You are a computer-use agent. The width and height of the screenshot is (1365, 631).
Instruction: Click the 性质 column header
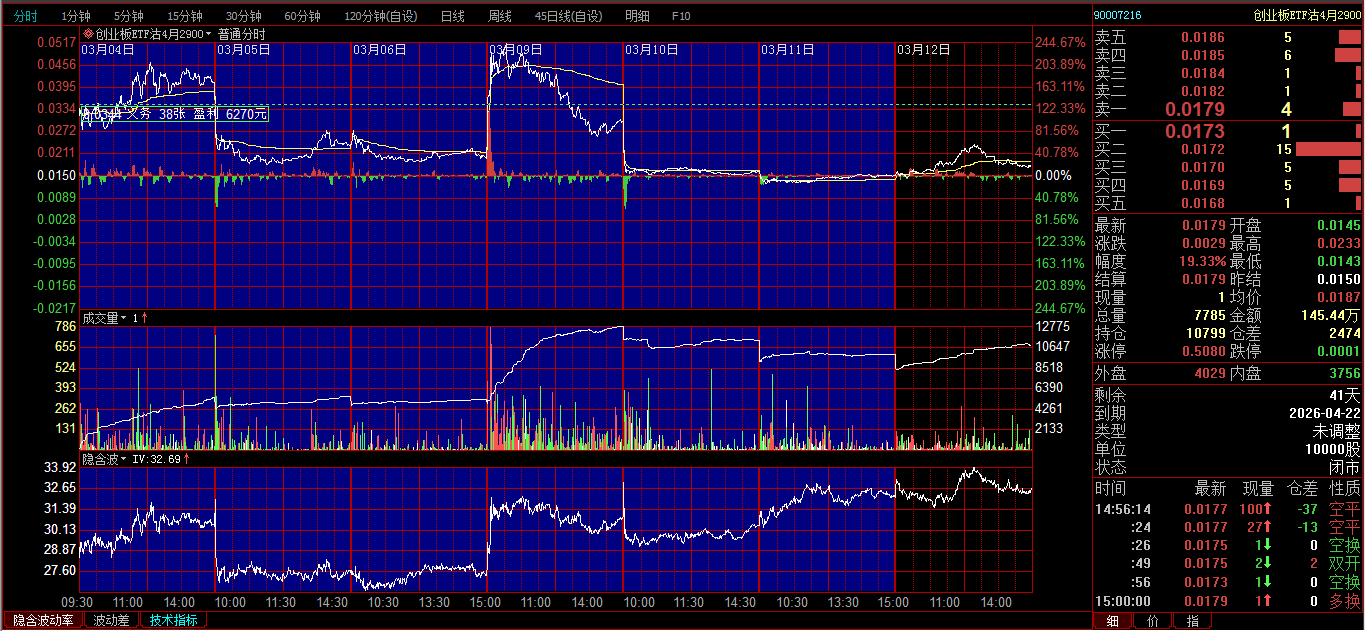(x=1345, y=489)
